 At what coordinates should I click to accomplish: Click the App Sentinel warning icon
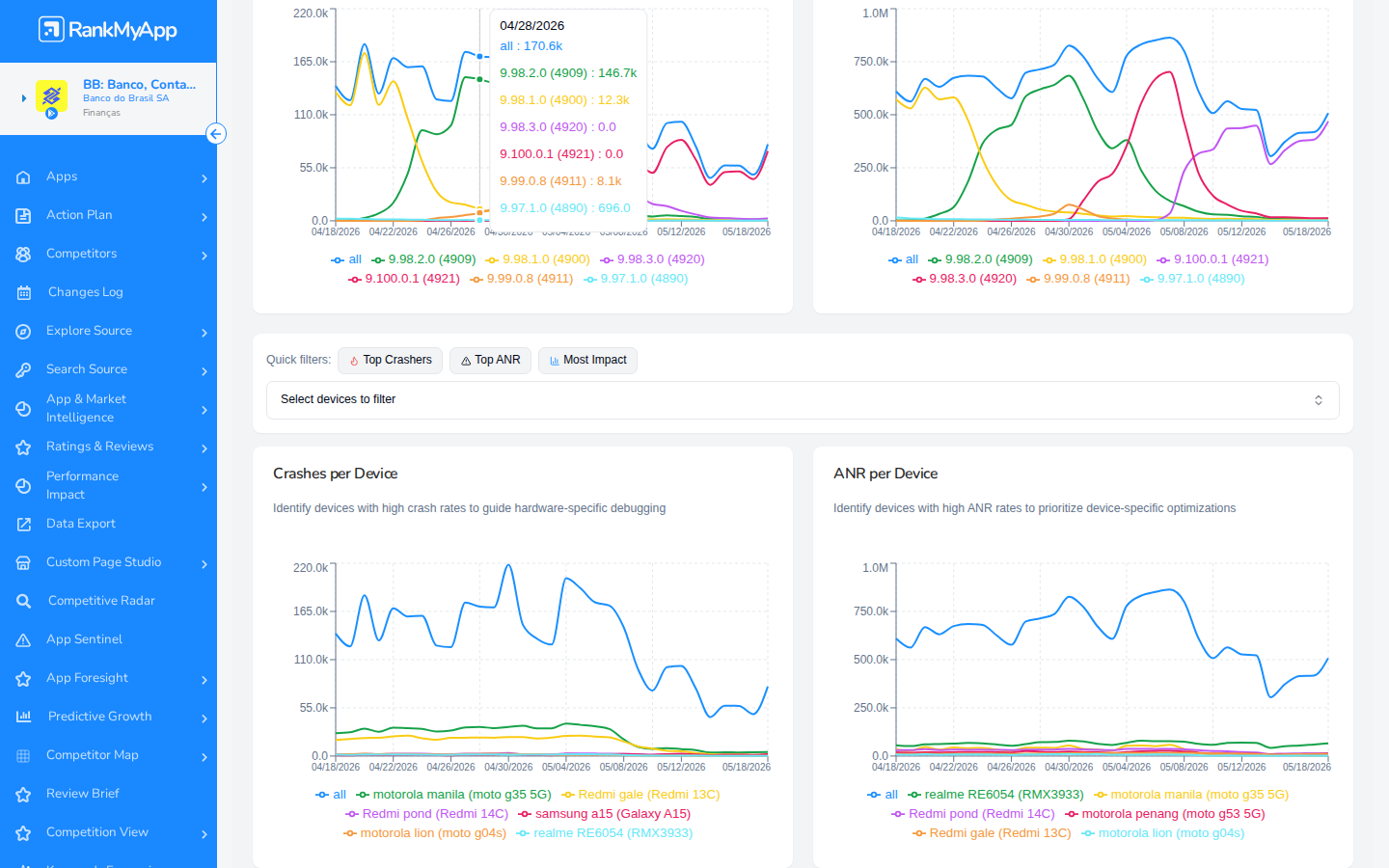click(x=23, y=640)
